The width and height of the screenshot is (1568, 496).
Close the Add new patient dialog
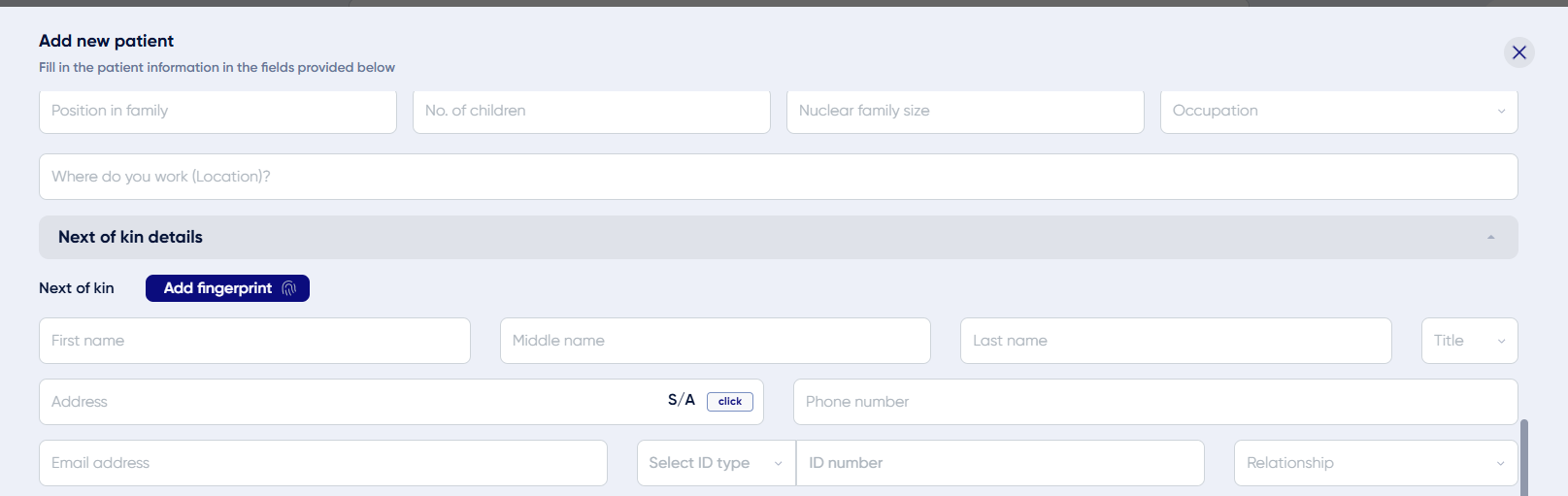[1518, 52]
